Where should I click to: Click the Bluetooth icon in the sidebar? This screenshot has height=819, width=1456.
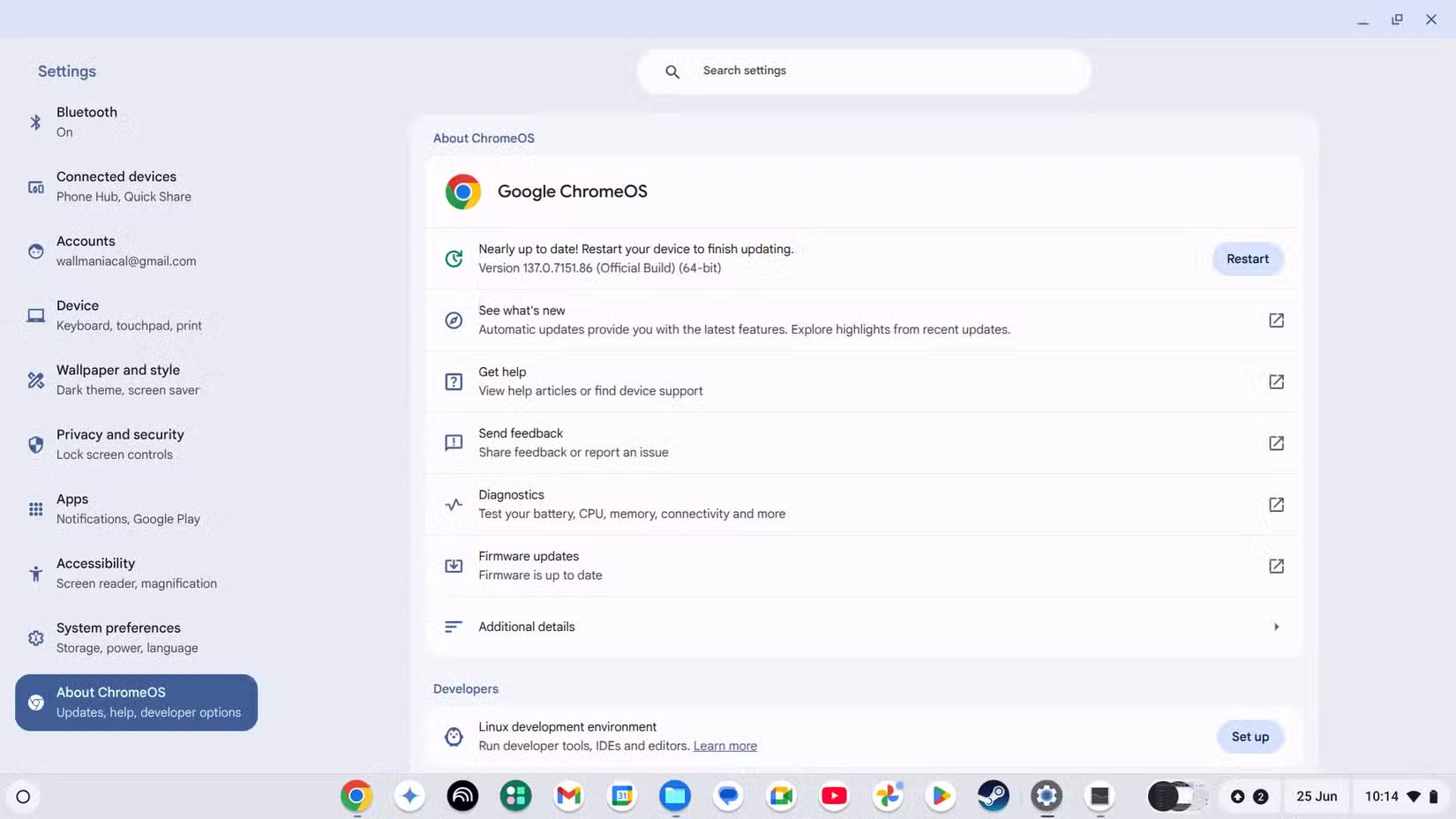(x=35, y=122)
